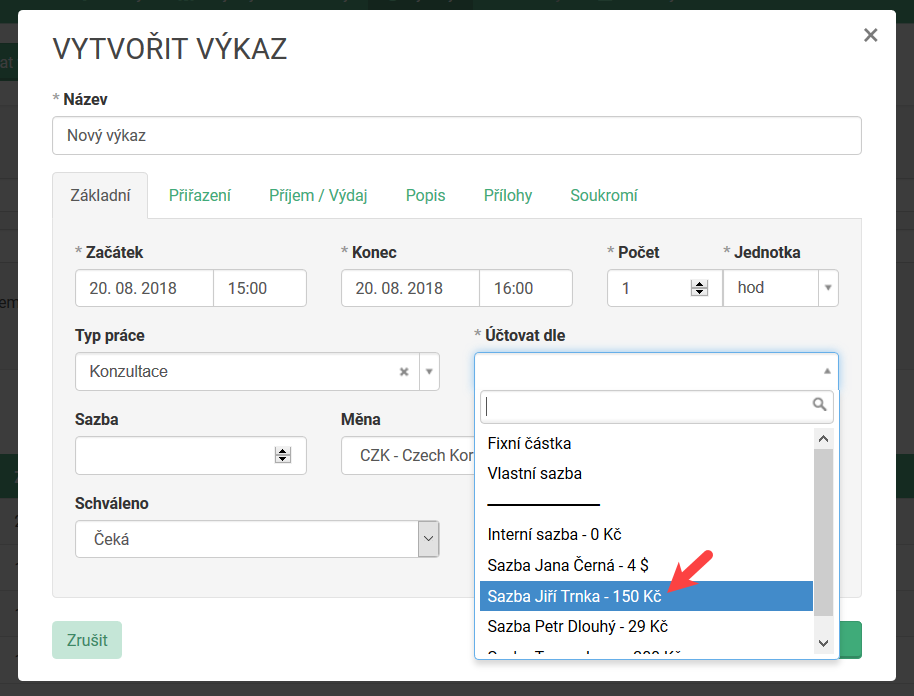This screenshot has width=914, height=696.
Task: Click the Název text field
Action: coord(456,135)
